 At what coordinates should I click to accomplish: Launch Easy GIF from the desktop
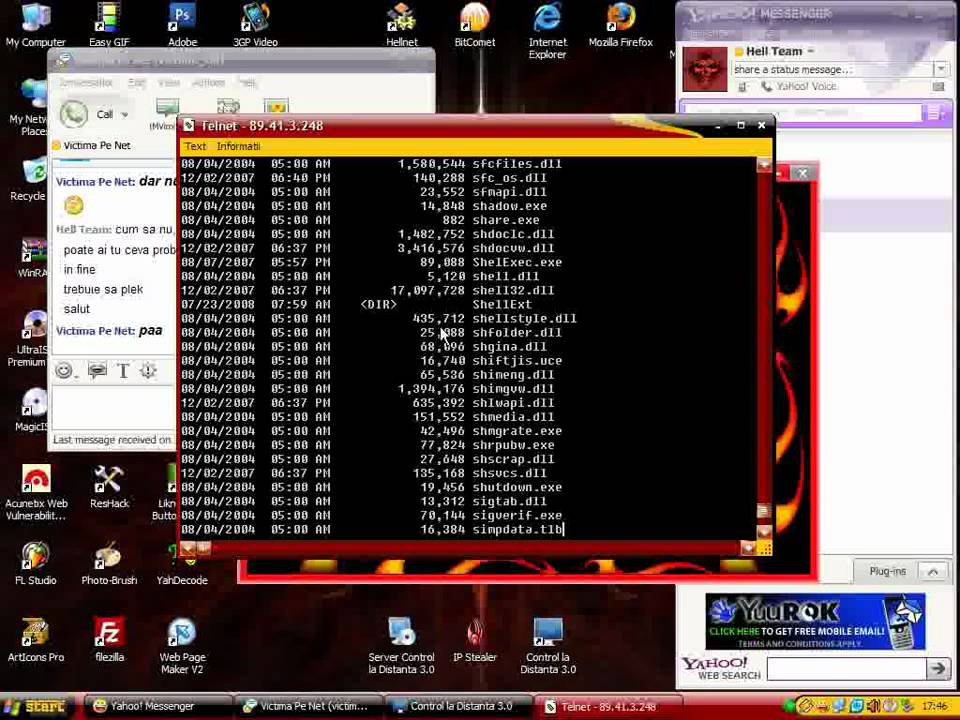click(x=108, y=24)
